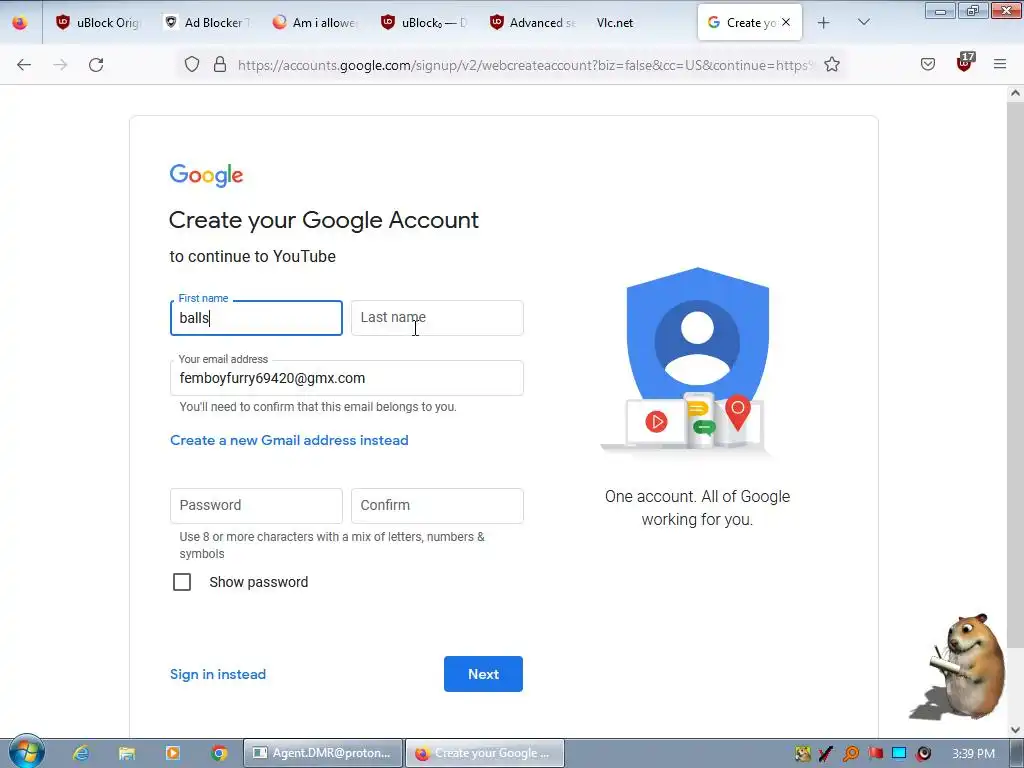This screenshot has width=1024, height=768.
Task: Open a new tab with the plus icon
Action: [824, 22]
